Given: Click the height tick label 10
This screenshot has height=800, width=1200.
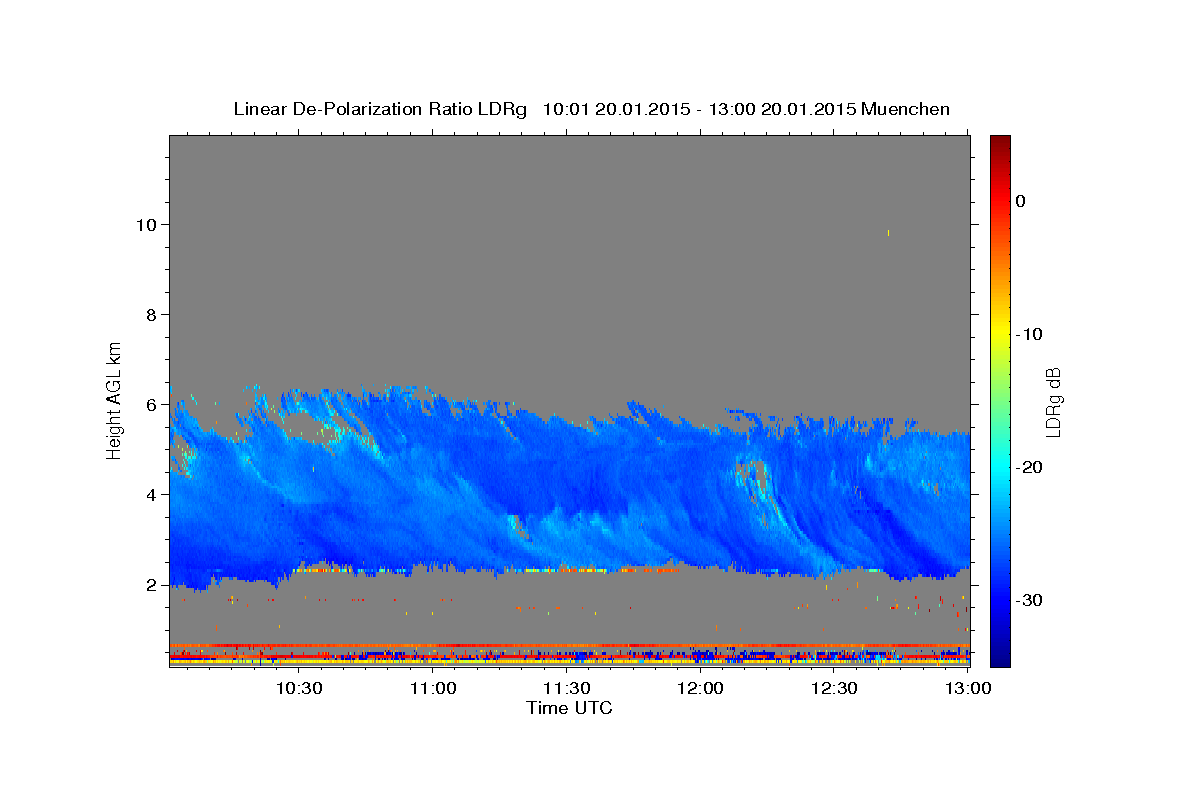Looking at the screenshot, I should pyautogui.click(x=148, y=225).
